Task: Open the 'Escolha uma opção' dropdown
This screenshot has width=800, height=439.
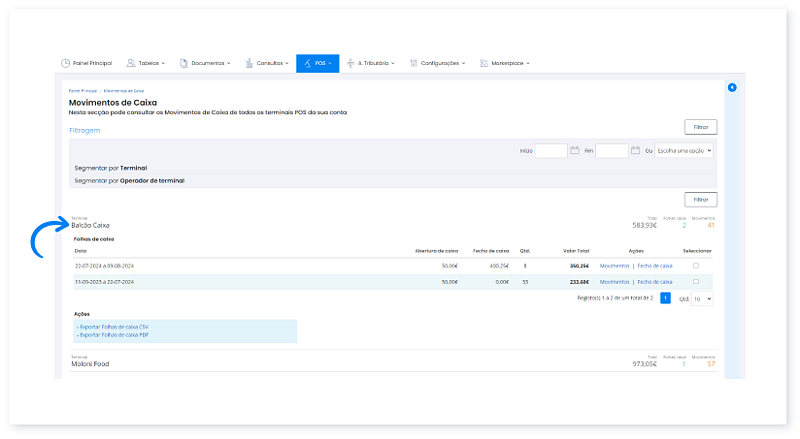Action: [684, 151]
